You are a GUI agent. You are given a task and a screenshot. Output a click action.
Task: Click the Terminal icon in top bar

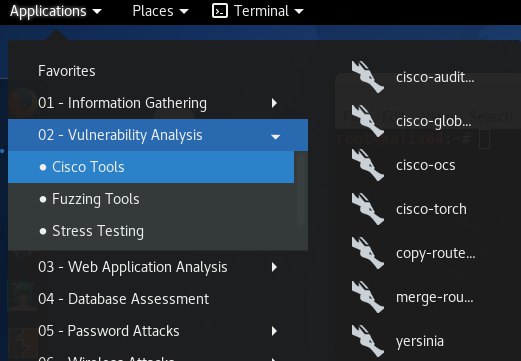pyautogui.click(x=220, y=11)
